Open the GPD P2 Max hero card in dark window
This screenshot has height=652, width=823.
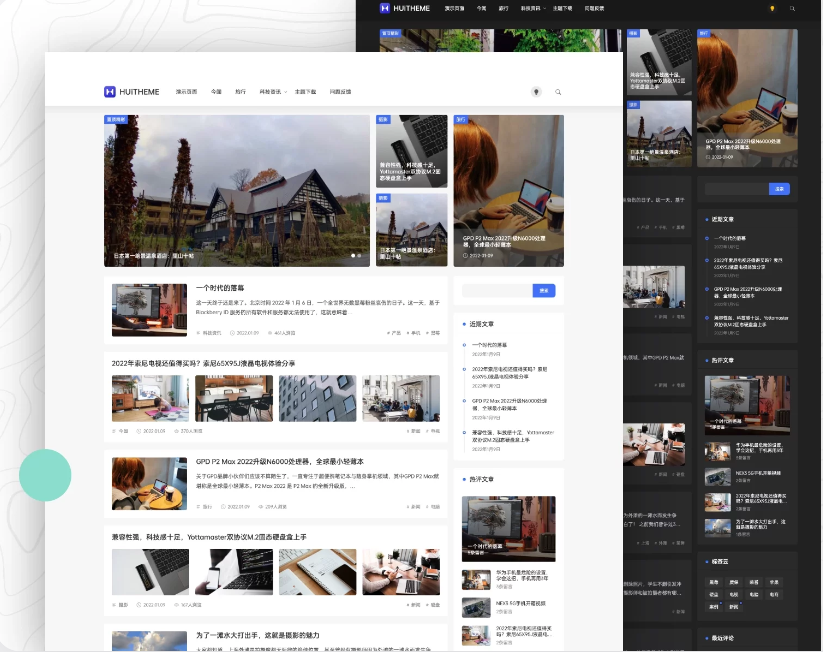pos(747,98)
